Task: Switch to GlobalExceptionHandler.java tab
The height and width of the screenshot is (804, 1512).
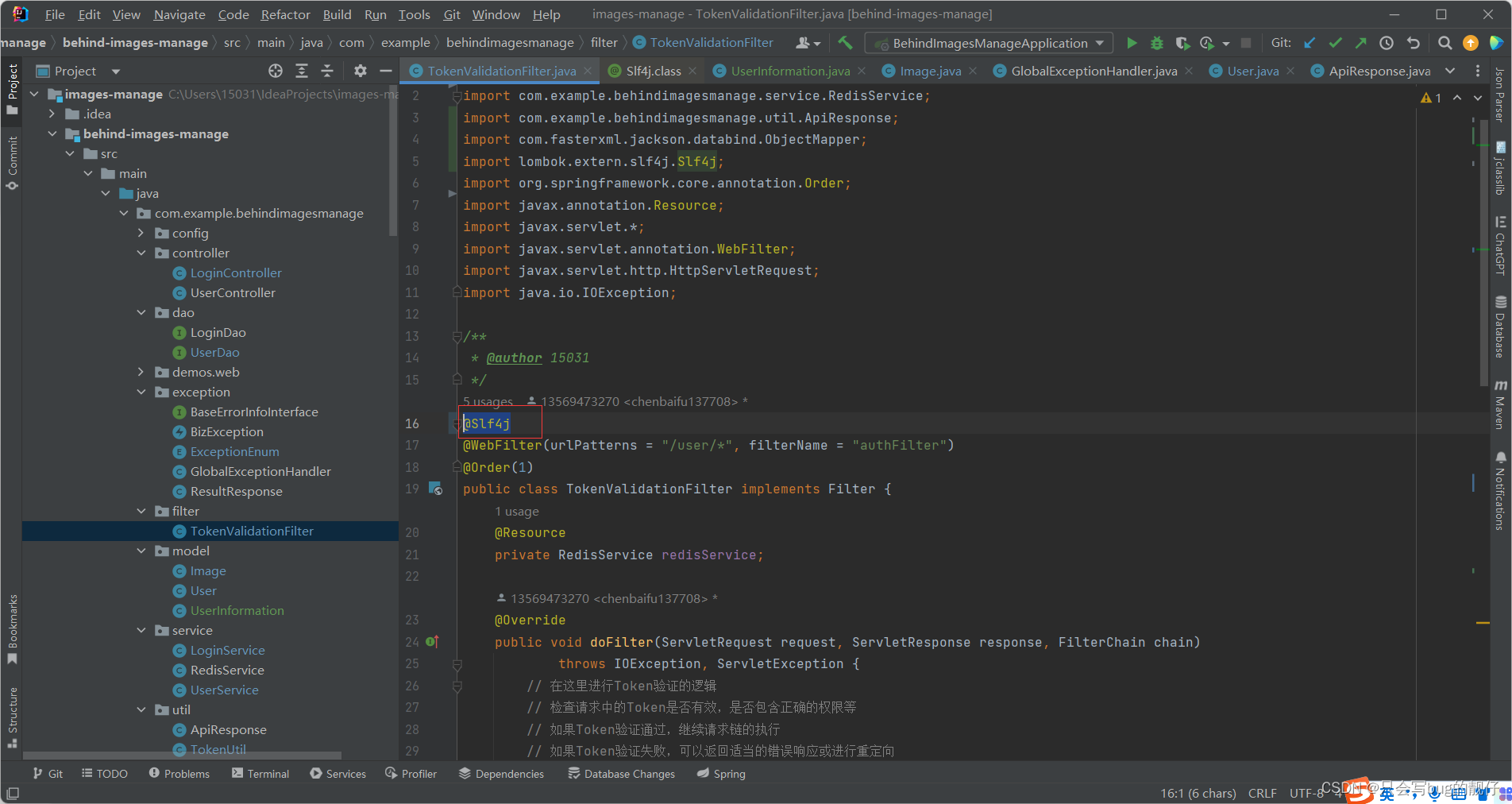Action: [x=1093, y=71]
